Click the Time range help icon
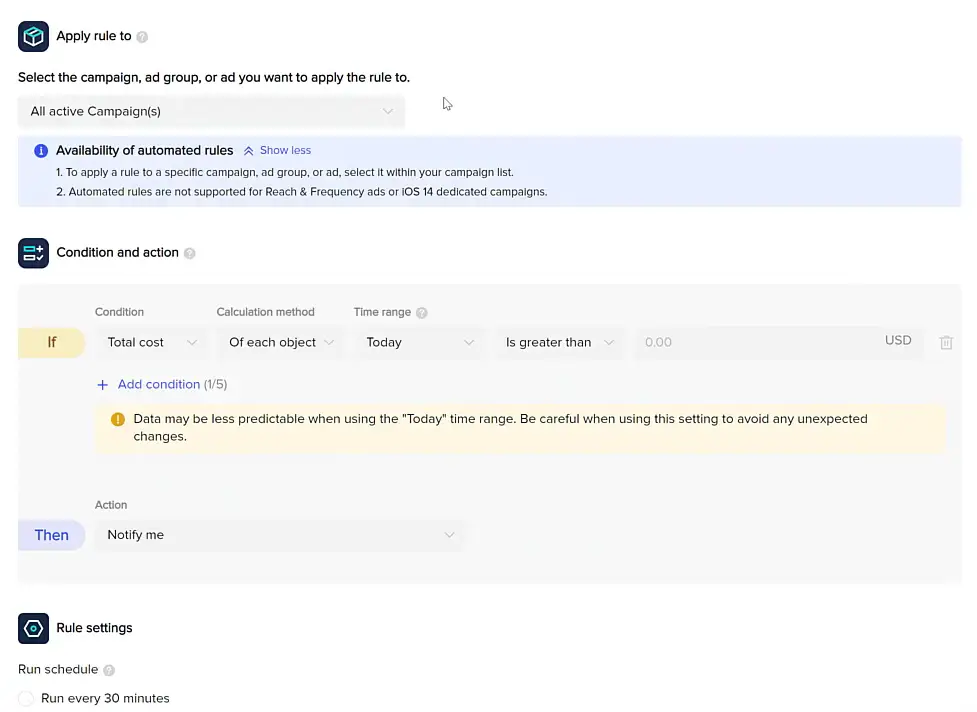Screen dimensions: 977x712 coord(421,313)
